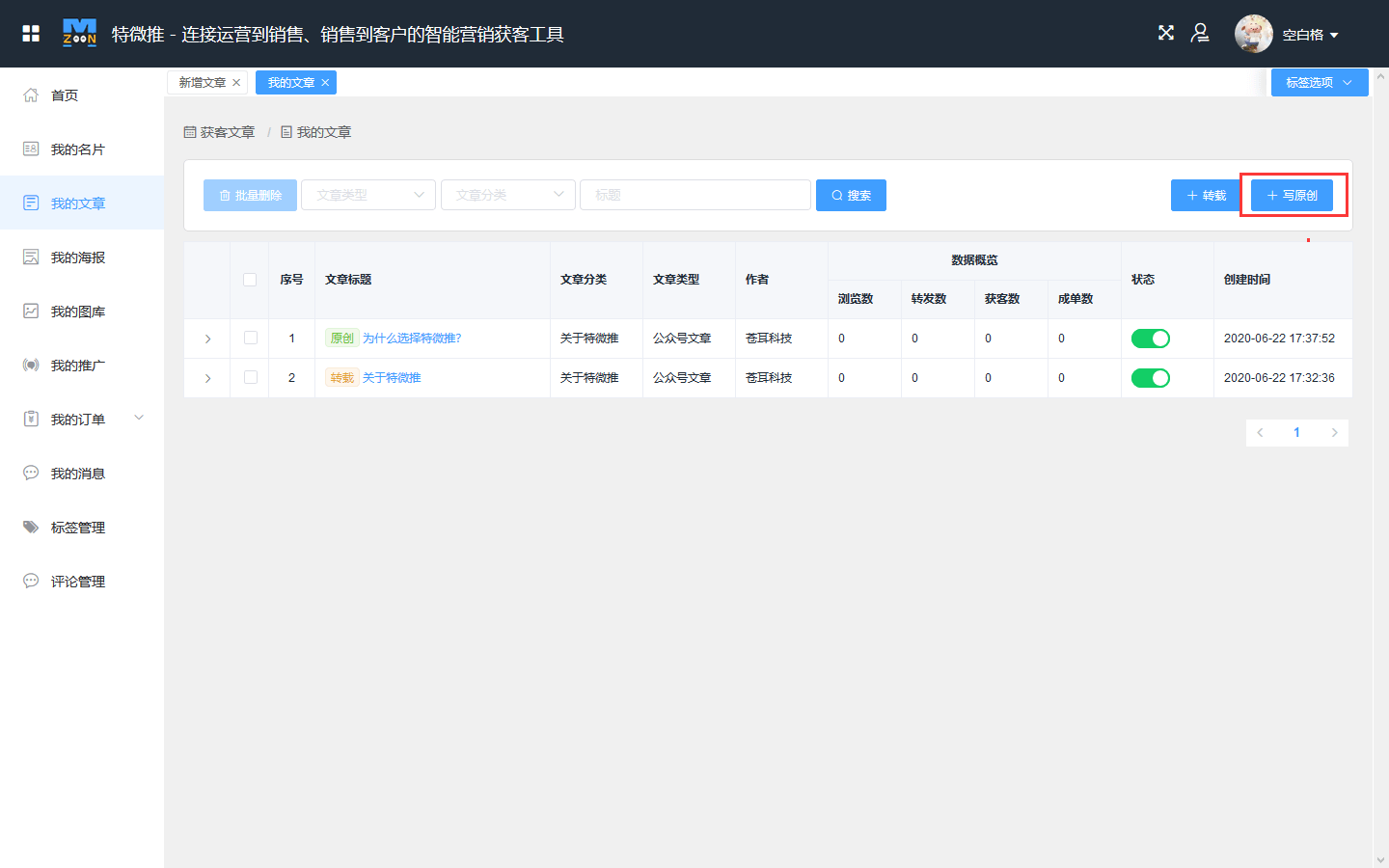Open 我的图库 menu item
The height and width of the screenshot is (868, 1389).
82,312
